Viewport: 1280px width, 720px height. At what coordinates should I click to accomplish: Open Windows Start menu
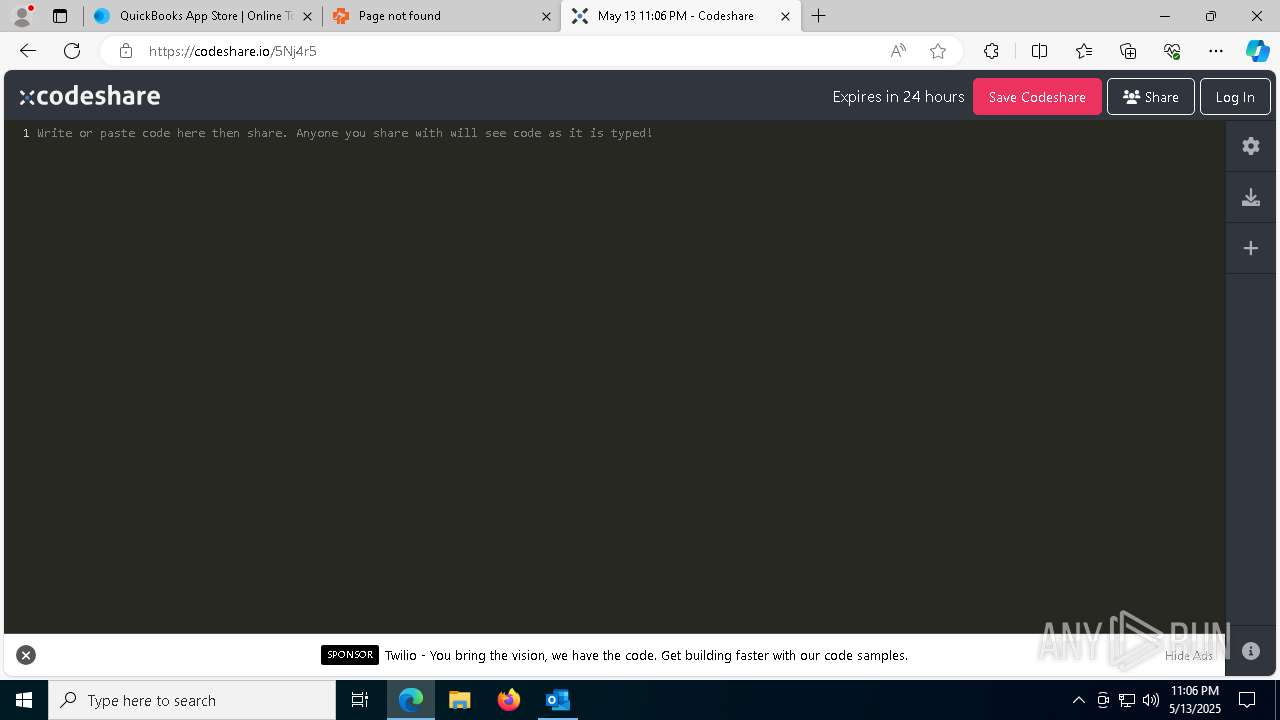(24, 700)
